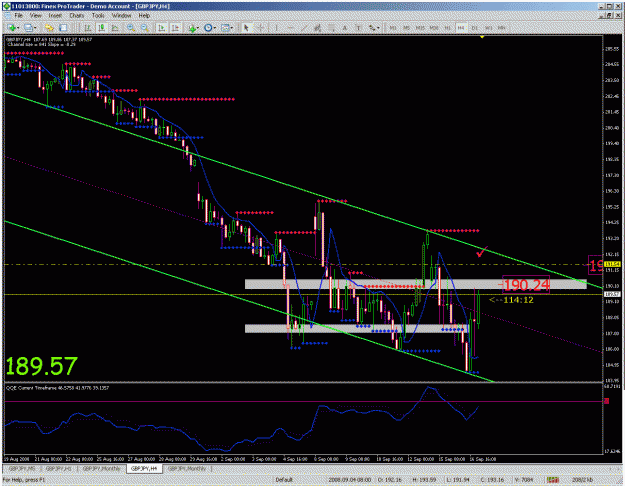
Task: Switch timeframe to MN monthly
Action: point(501,28)
